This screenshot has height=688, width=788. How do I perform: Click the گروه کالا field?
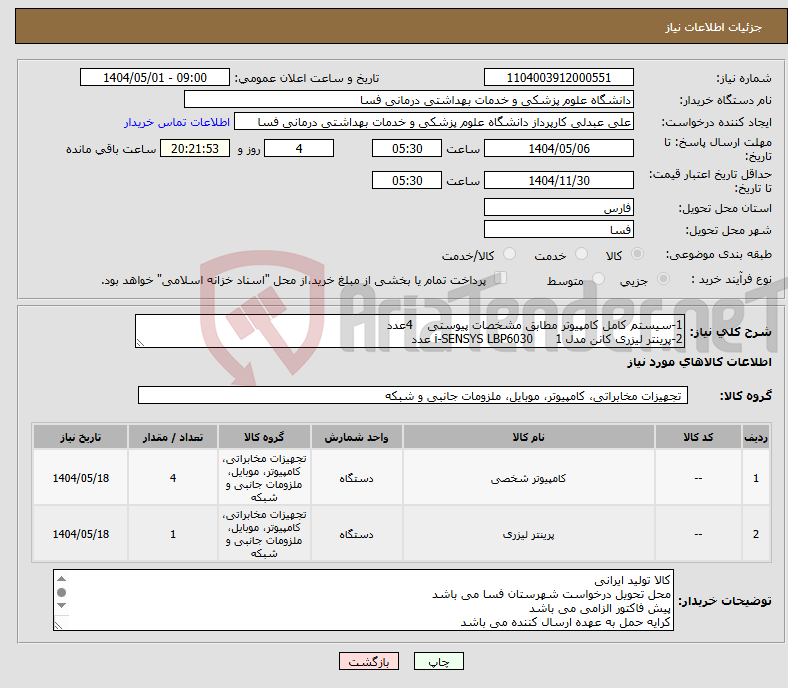(413, 395)
